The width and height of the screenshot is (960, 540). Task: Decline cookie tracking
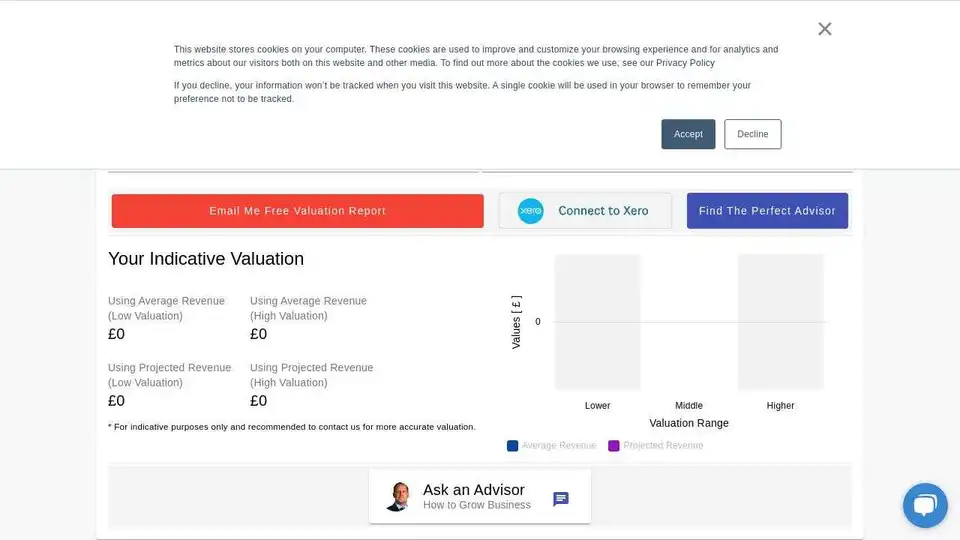pos(753,134)
